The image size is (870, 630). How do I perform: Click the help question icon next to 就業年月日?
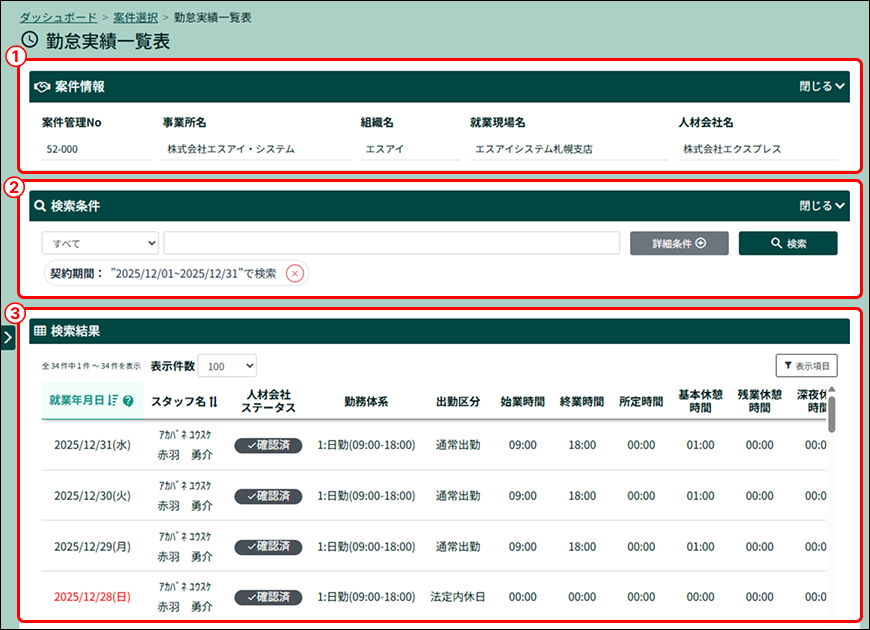click(x=128, y=401)
